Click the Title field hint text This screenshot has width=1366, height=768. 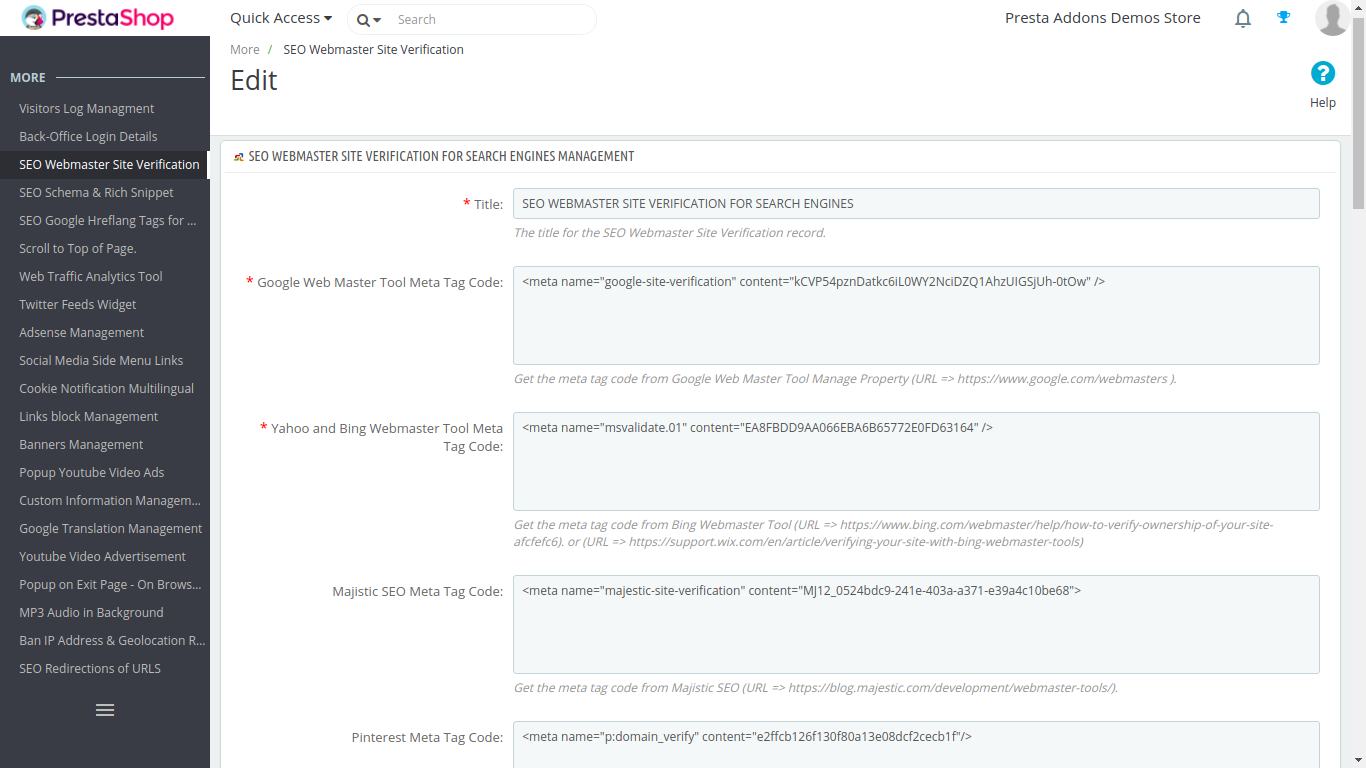(670, 233)
